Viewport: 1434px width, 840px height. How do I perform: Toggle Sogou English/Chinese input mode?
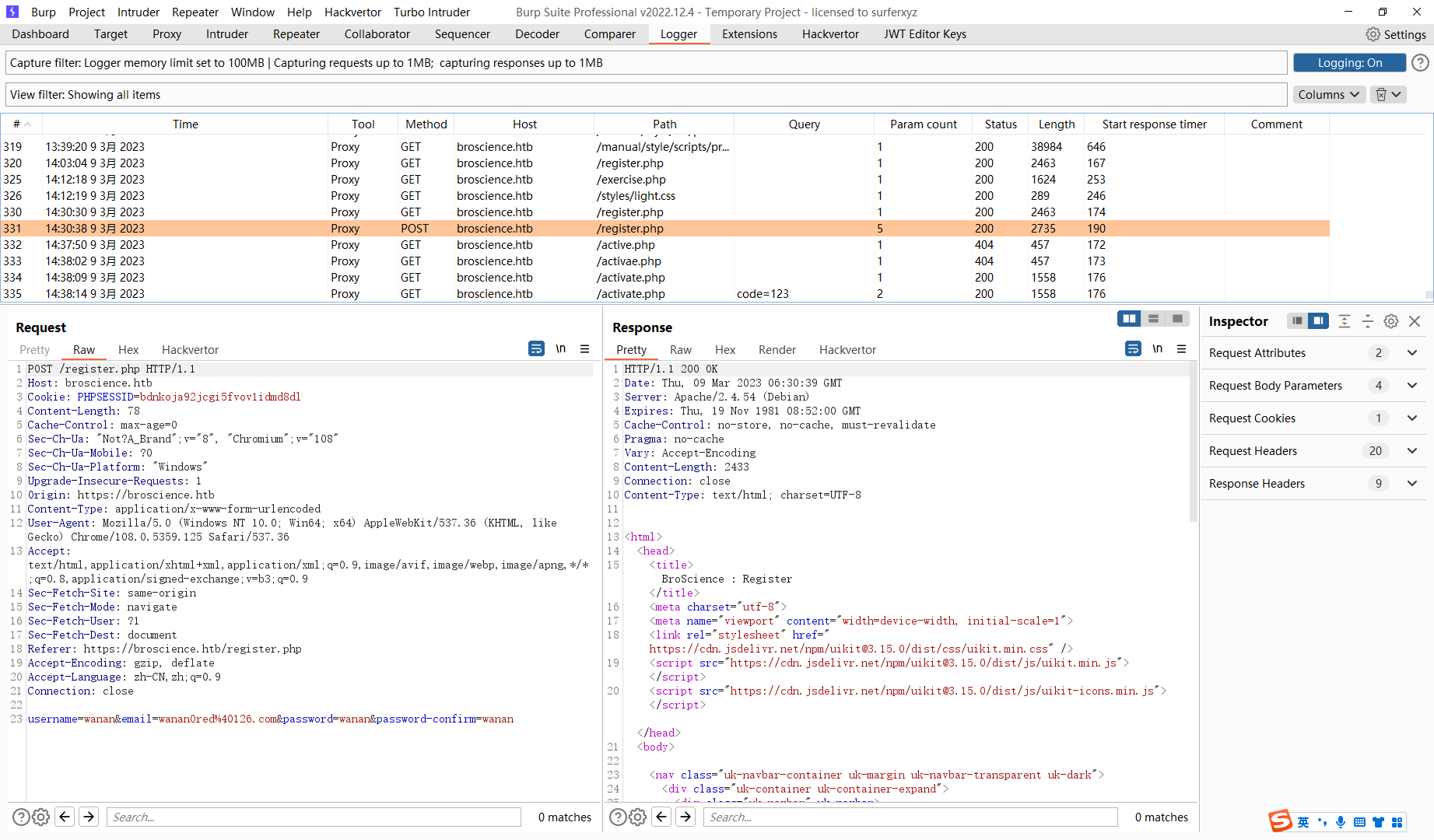pyautogui.click(x=1303, y=822)
